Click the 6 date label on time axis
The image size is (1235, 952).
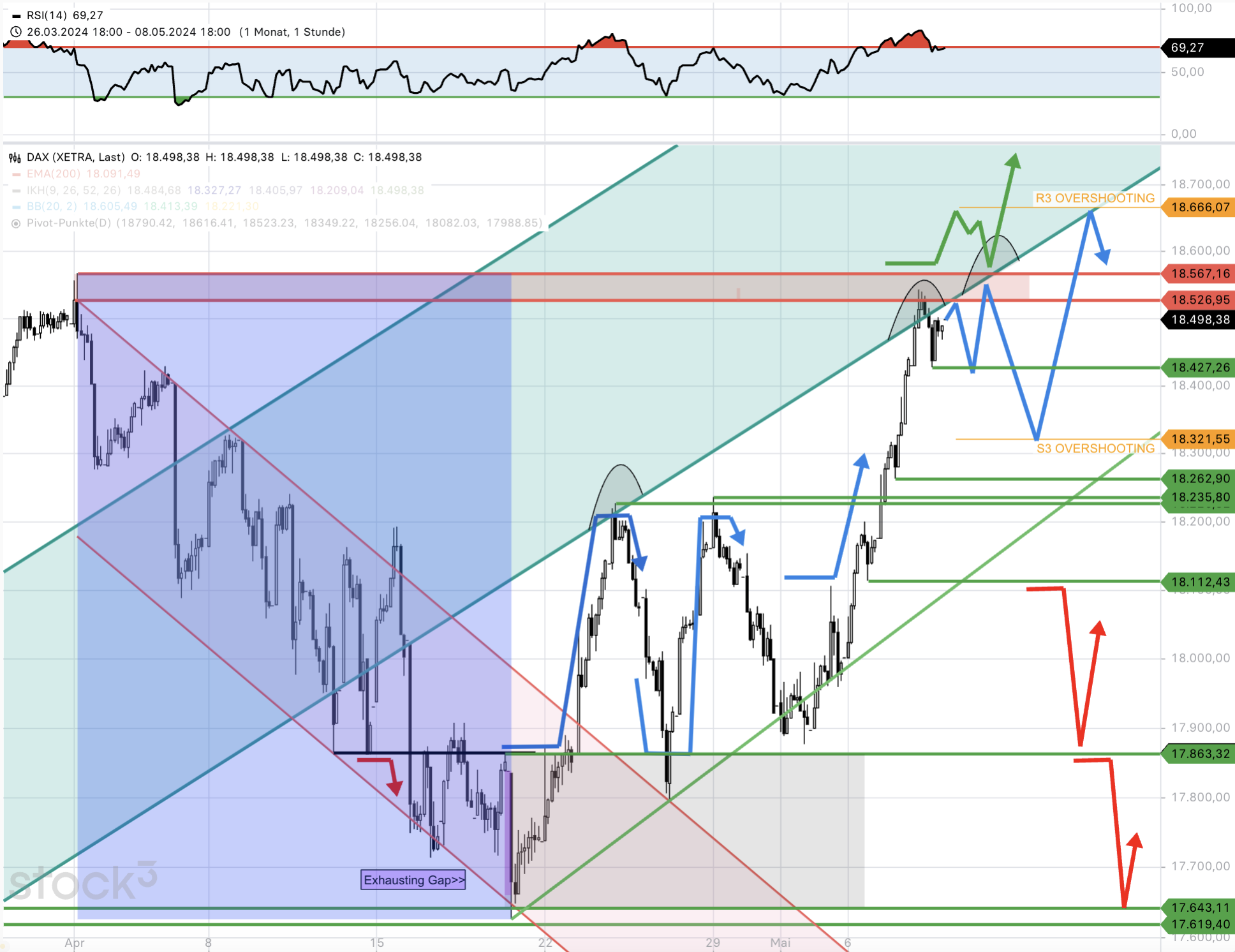point(848,943)
